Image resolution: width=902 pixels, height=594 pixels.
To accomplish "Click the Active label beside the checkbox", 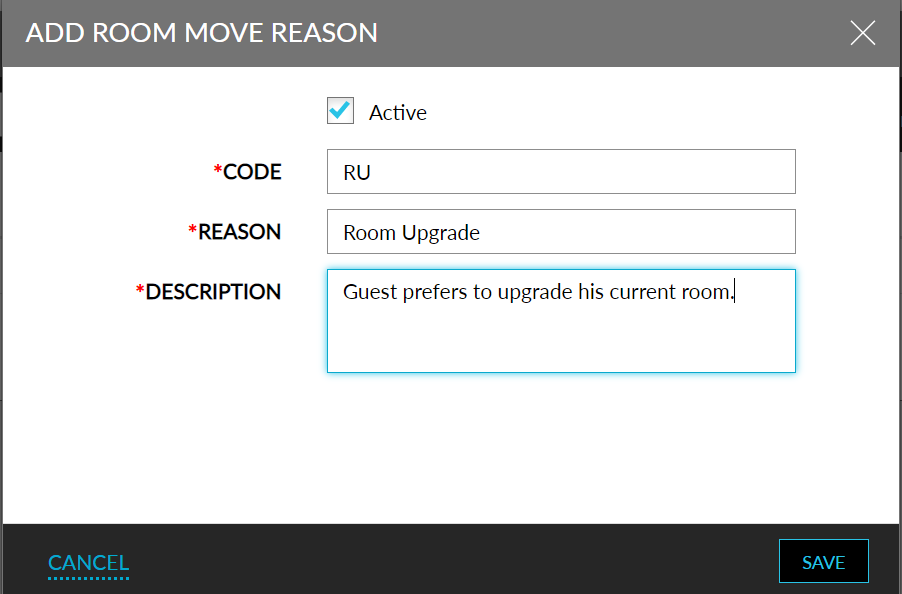I will 399,112.
